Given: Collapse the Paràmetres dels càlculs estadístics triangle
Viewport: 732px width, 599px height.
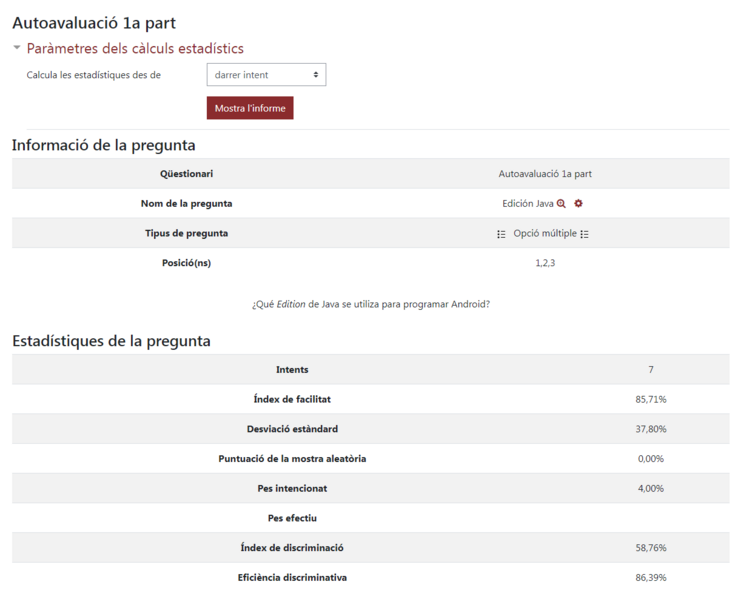Looking at the screenshot, I should tap(17, 48).
